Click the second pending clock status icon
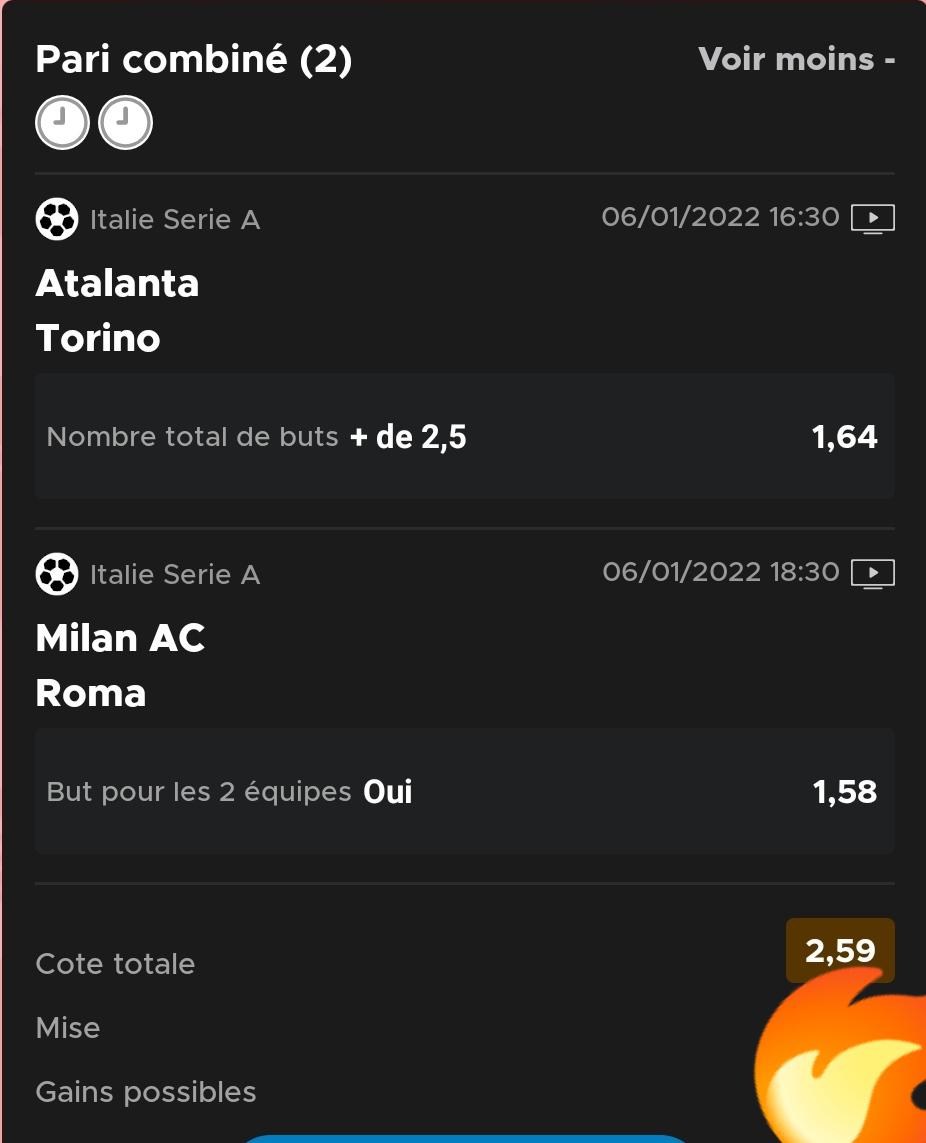Image resolution: width=926 pixels, height=1143 pixels. (x=125, y=122)
